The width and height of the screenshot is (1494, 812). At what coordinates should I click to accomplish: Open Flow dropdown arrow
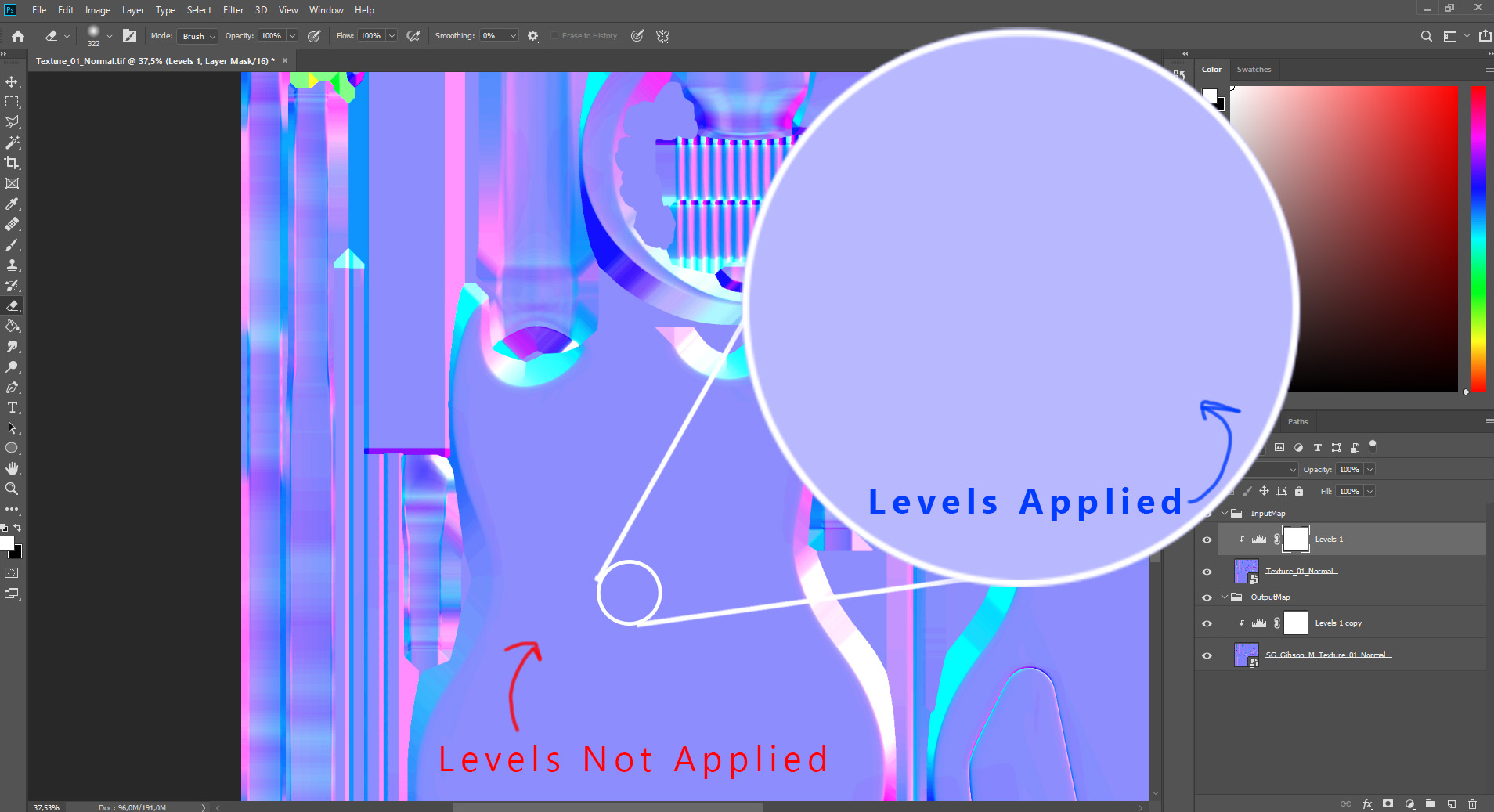pos(392,36)
